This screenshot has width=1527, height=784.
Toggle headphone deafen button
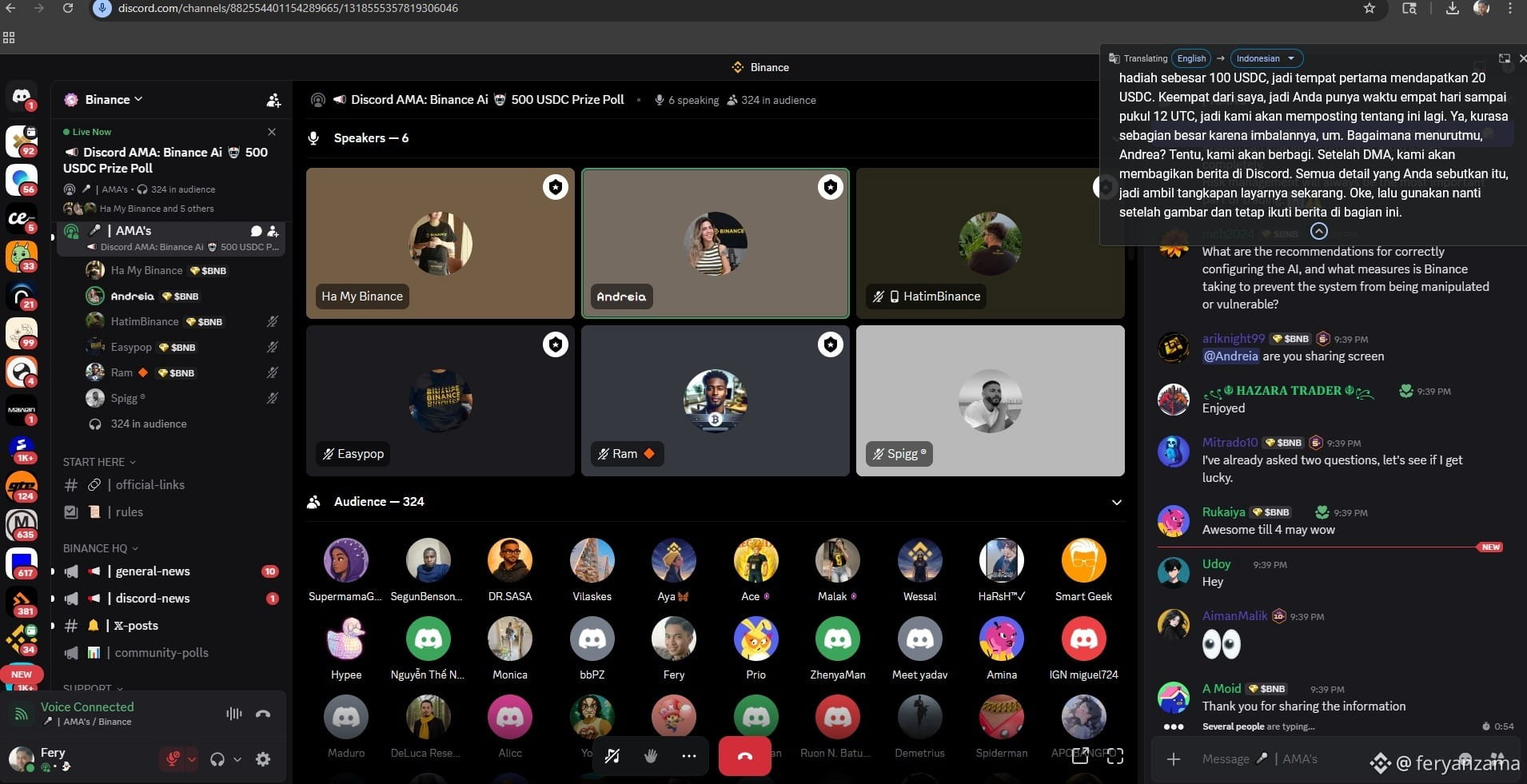click(217, 759)
